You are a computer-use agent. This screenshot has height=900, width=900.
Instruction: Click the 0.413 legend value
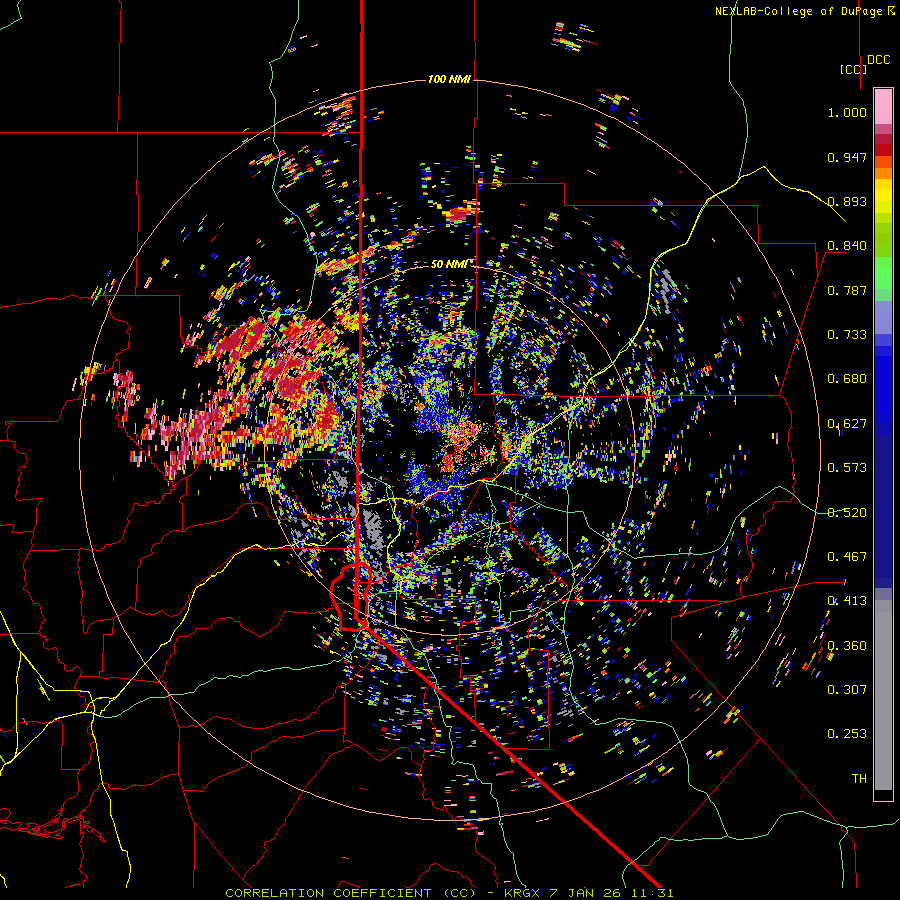pyautogui.click(x=847, y=601)
